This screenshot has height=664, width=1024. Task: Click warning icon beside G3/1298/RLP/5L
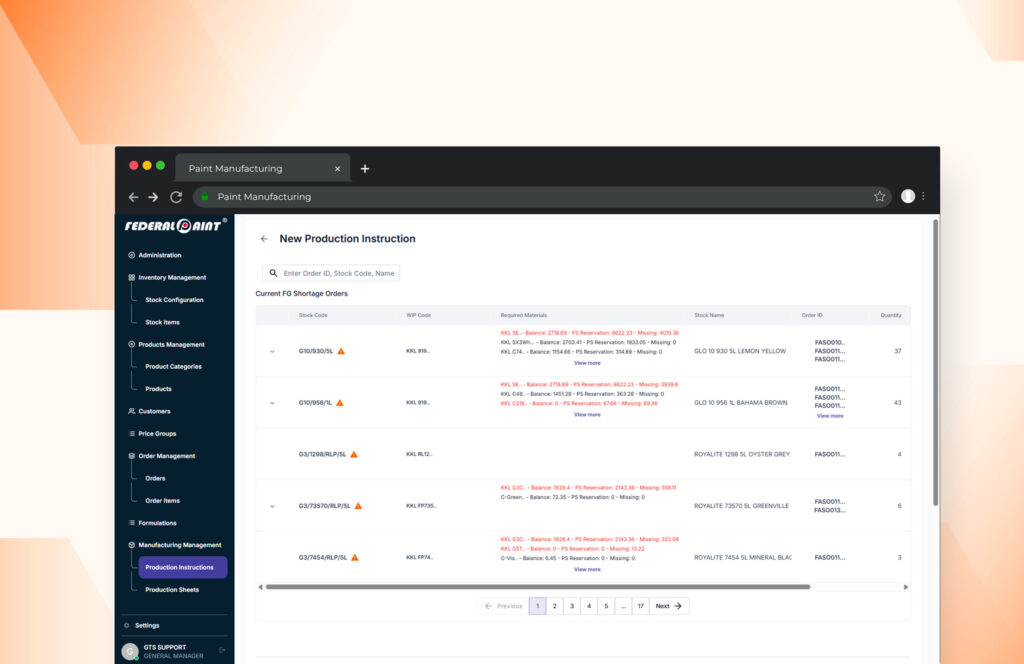(x=354, y=454)
